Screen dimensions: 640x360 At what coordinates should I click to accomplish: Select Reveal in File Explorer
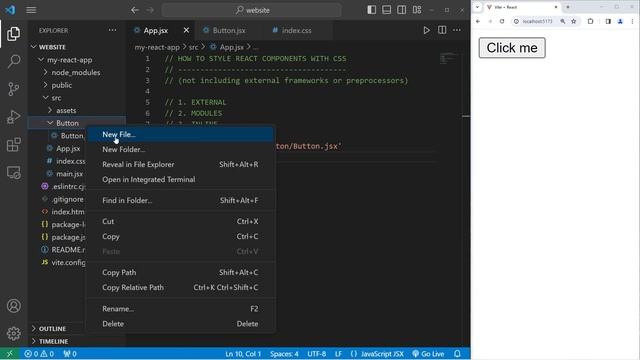(x=180, y=164)
